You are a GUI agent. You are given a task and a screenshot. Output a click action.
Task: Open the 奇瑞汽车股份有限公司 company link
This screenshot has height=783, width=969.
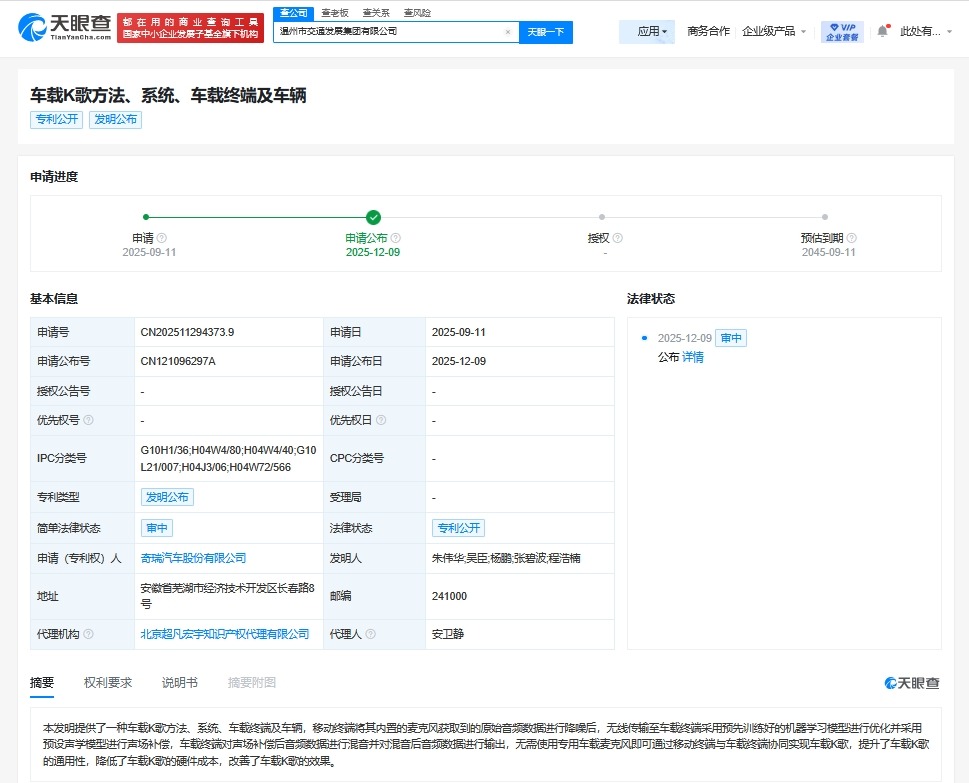[x=193, y=557]
